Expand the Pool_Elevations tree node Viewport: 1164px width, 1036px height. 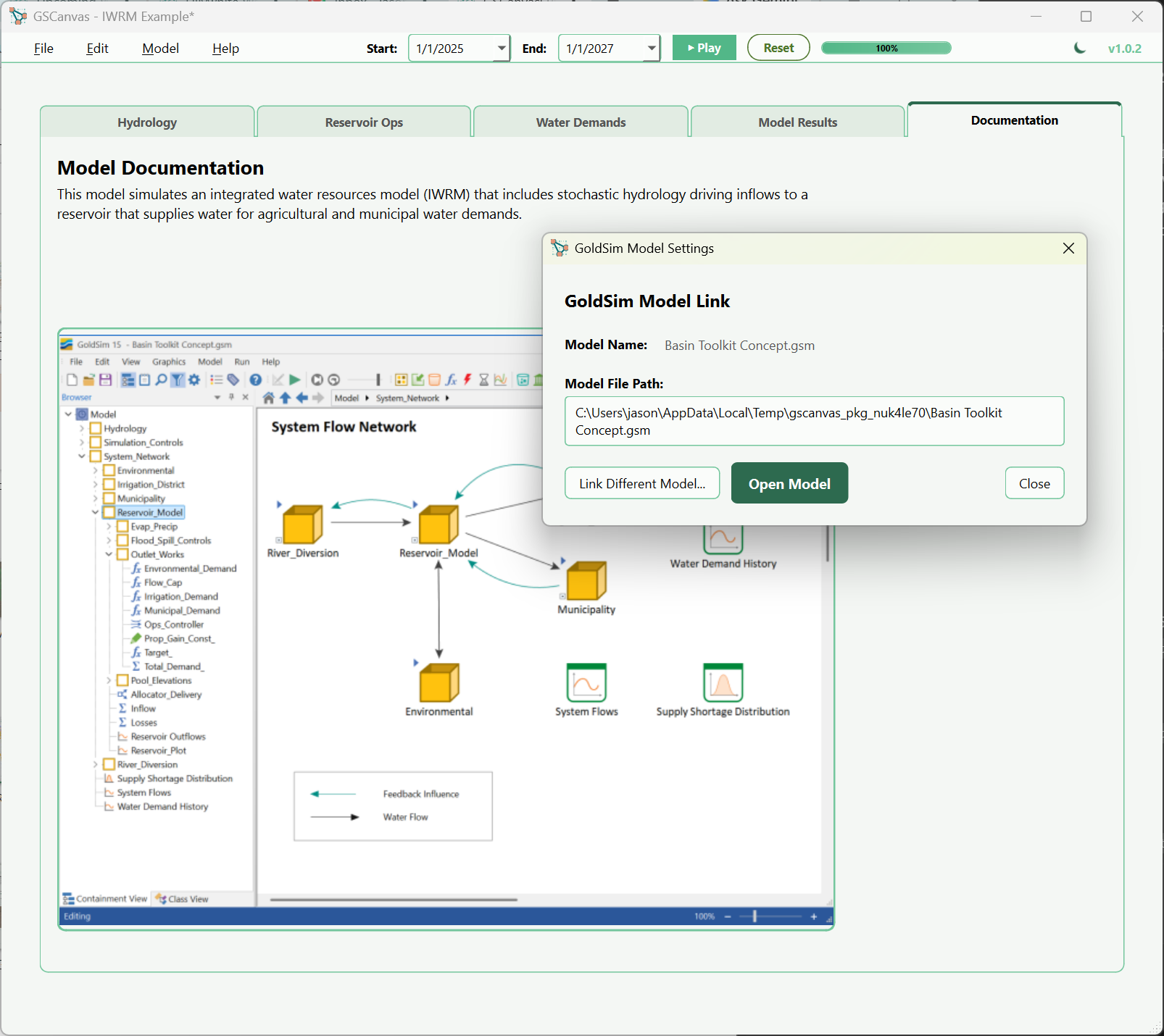pos(109,680)
